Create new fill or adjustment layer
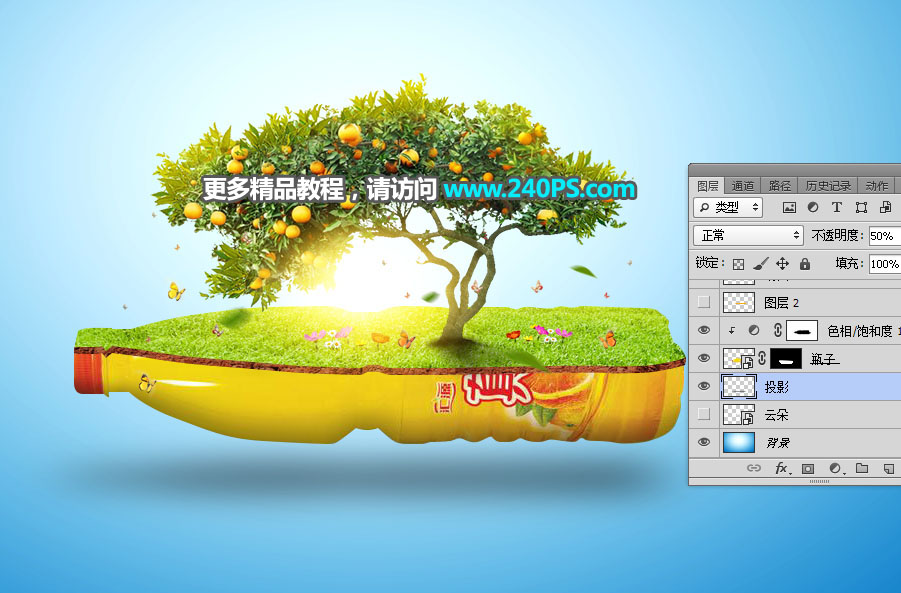 click(x=836, y=469)
